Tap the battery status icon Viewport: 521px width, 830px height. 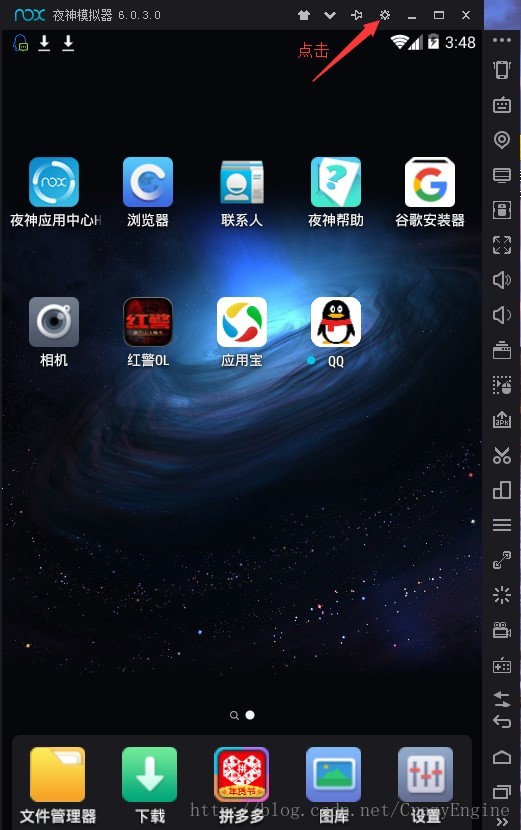pyautogui.click(x=434, y=42)
